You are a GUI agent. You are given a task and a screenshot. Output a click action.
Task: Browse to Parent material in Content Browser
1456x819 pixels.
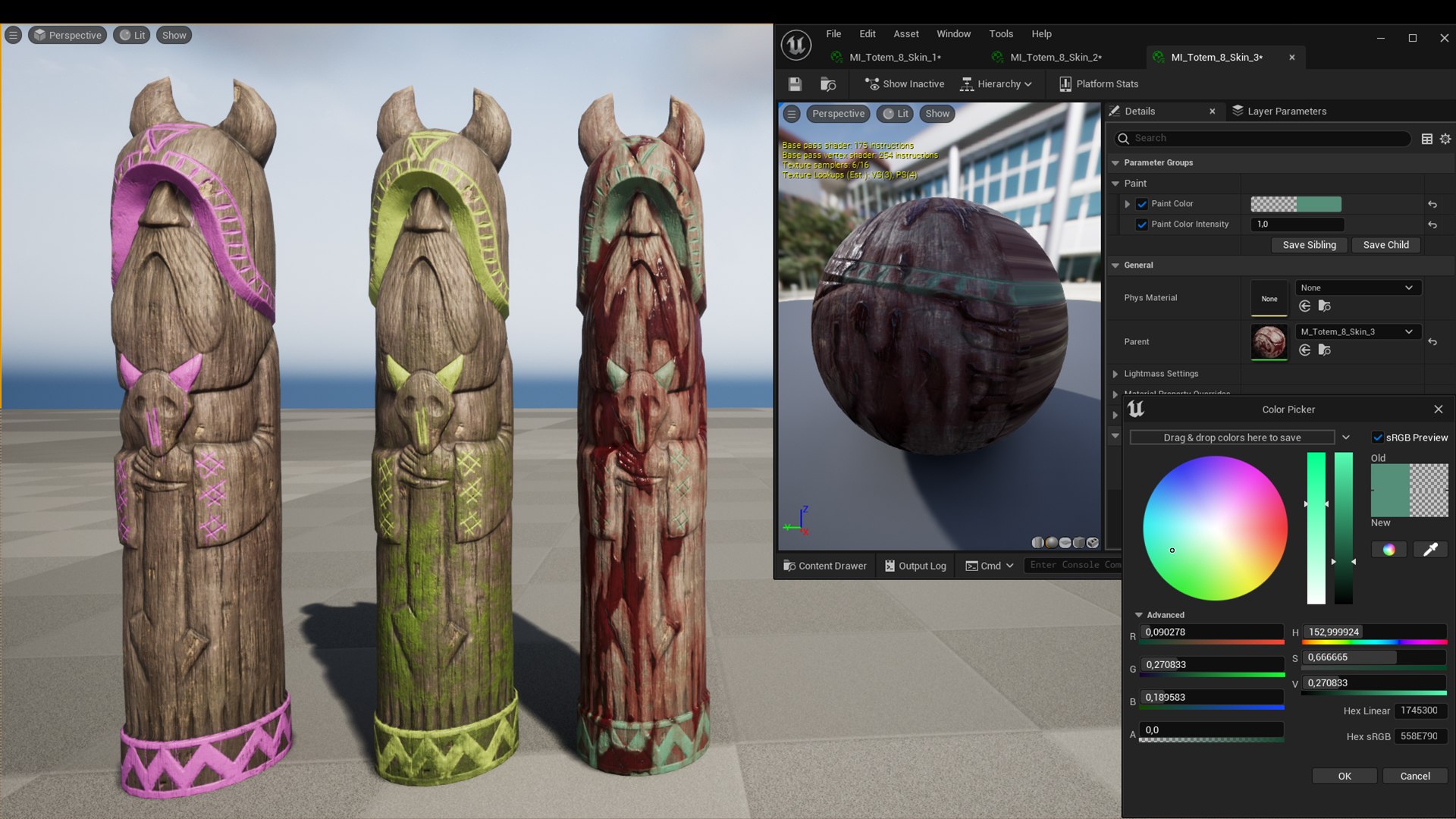tap(1325, 350)
